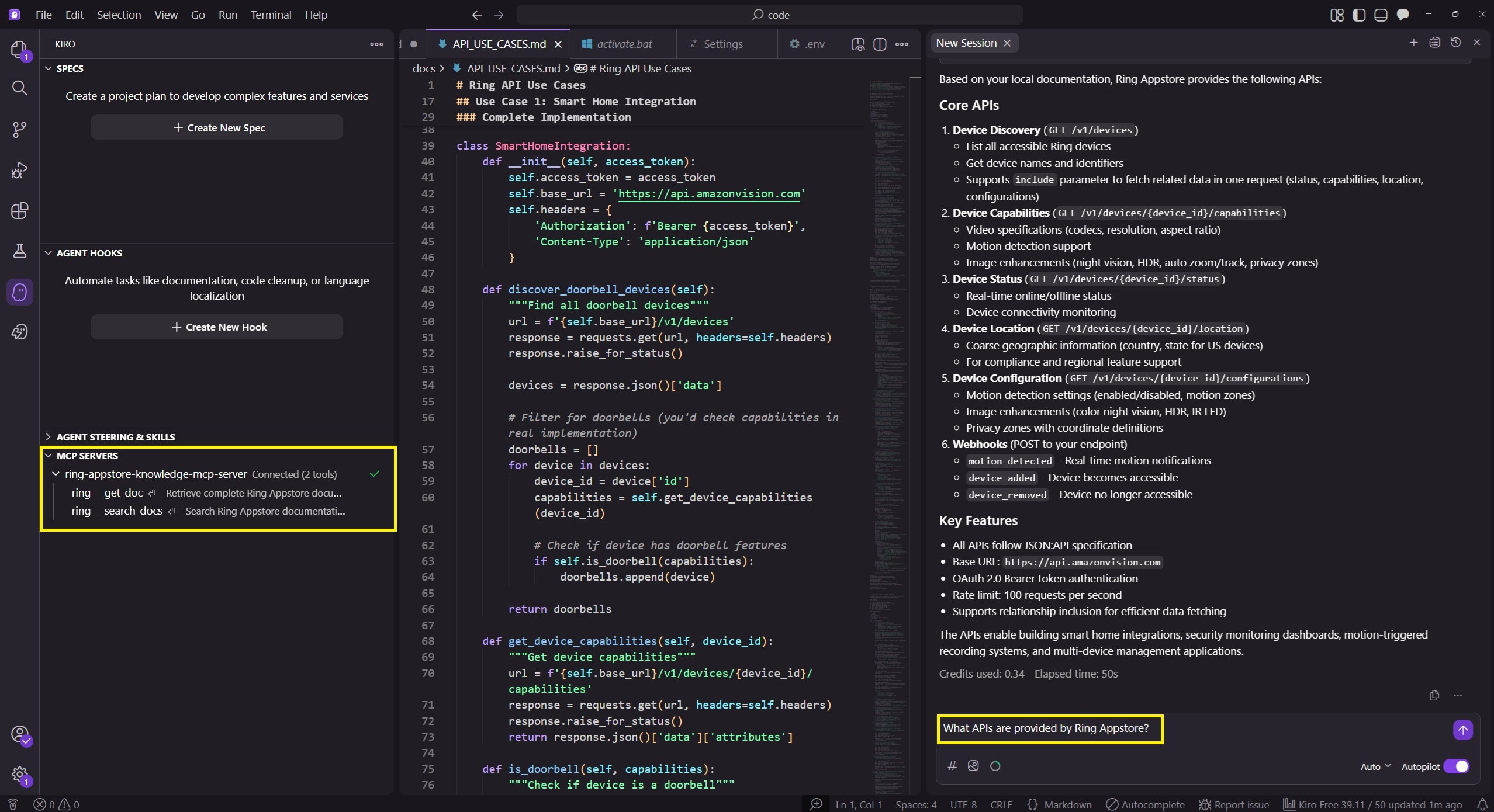Screen dimensions: 1494x812
Task: Toggle panel layout icon in title bar
Action: tap(1381, 15)
